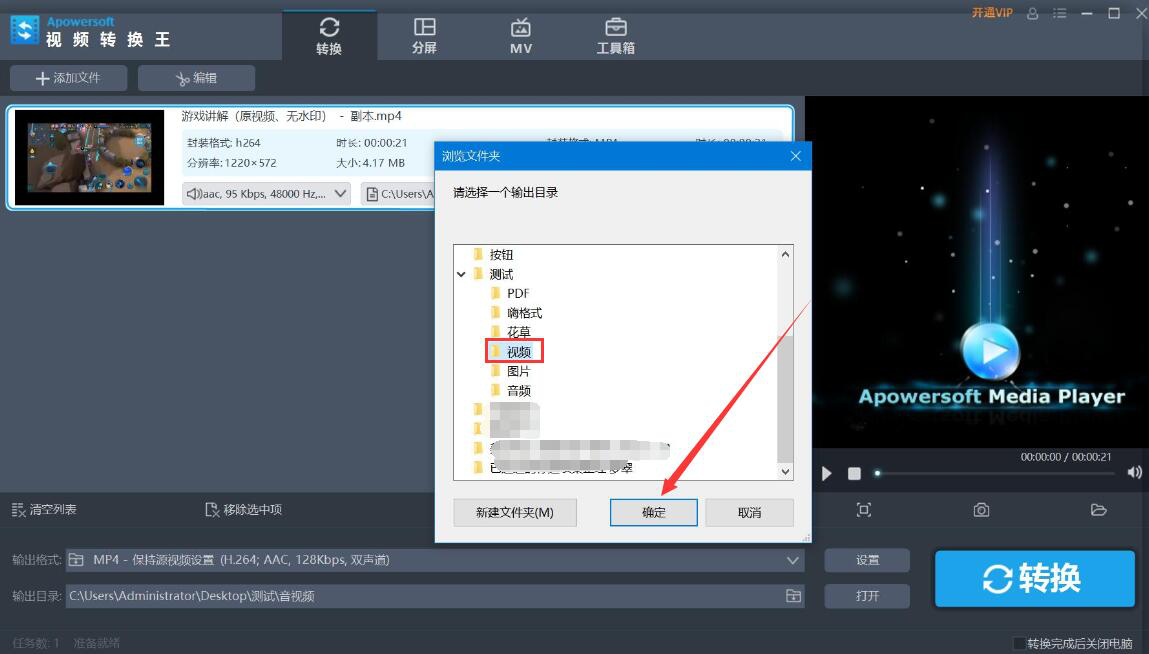The image size is (1149, 654).
Task: Open the user account icon
Action: (x=1032, y=13)
